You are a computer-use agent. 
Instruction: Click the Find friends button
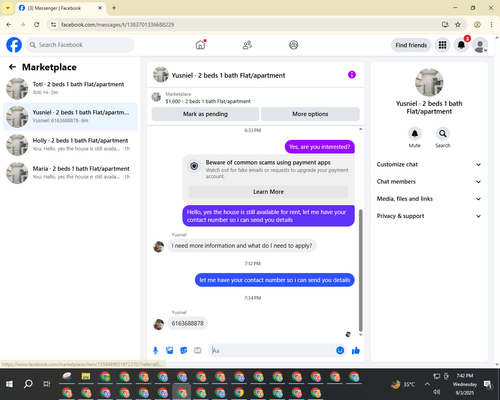(411, 45)
